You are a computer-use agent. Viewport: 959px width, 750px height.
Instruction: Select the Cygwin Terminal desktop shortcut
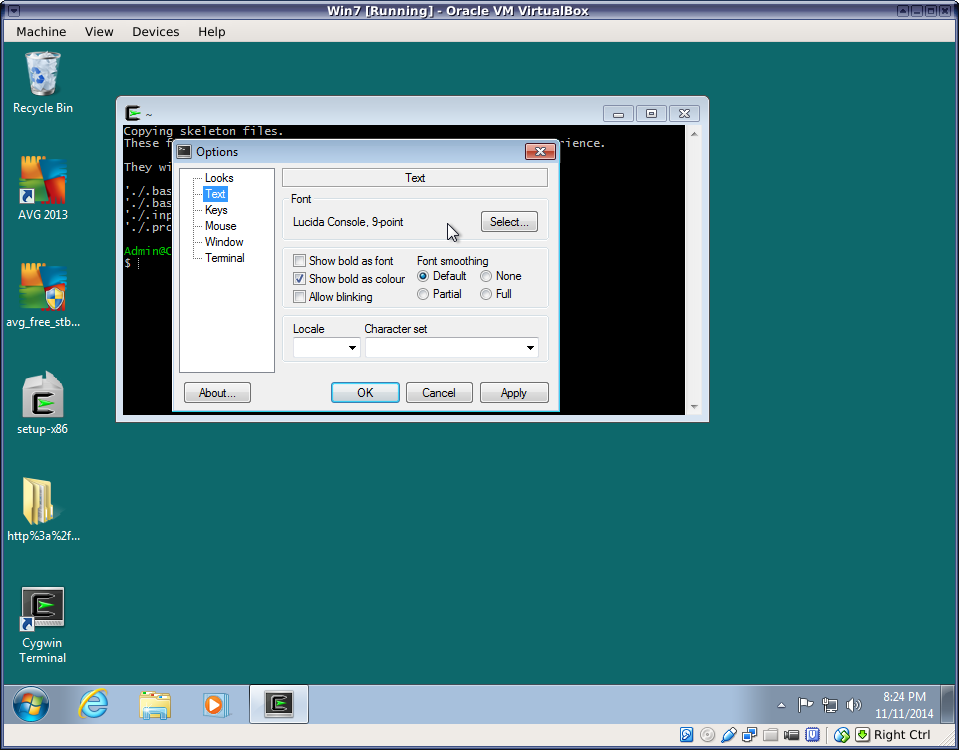pyautogui.click(x=42, y=625)
